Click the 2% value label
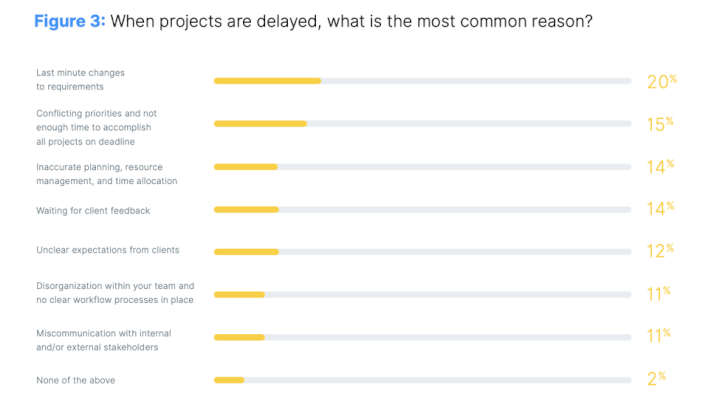Viewport: 720px width, 419px height. tap(656, 379)
